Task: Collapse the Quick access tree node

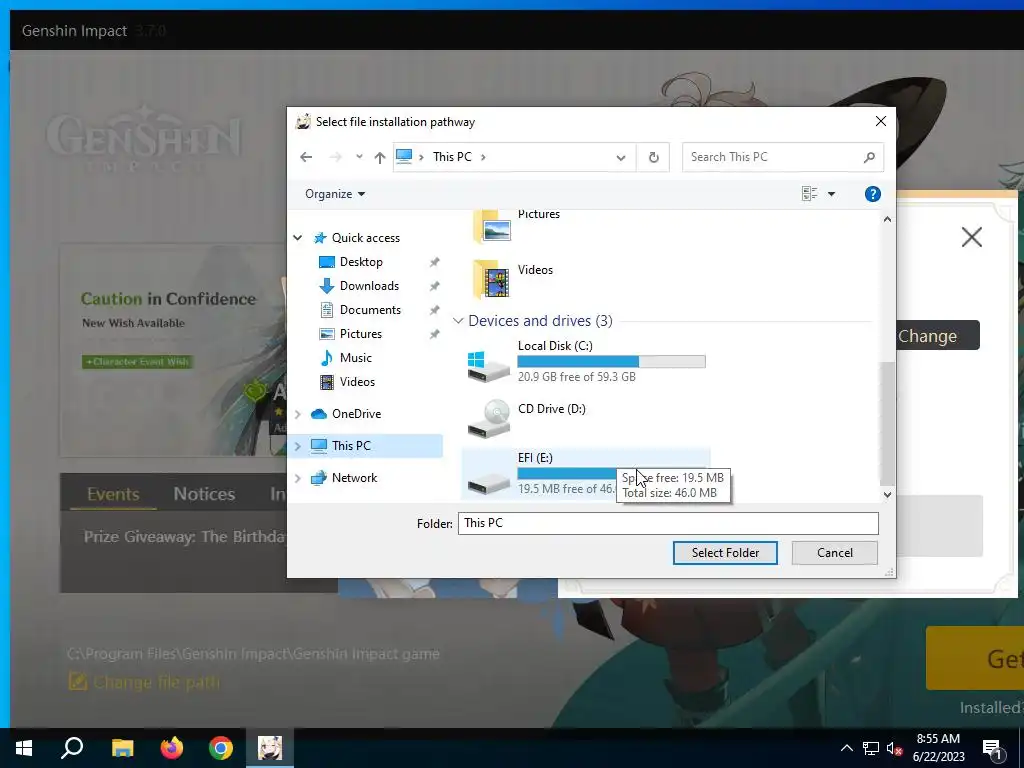Action: pos(298,238)
